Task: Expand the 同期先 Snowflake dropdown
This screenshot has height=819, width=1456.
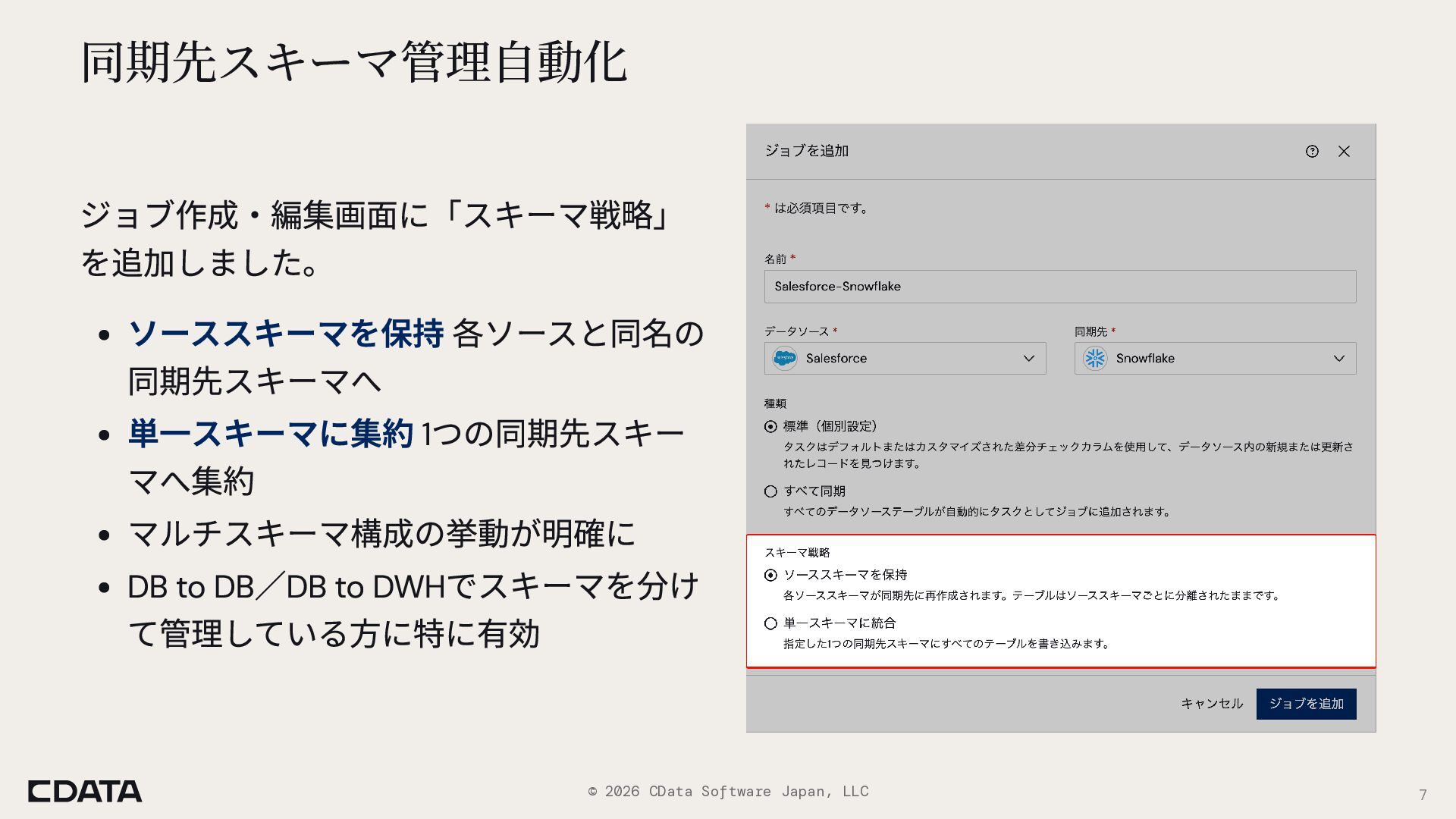Action: point(1215,358)
